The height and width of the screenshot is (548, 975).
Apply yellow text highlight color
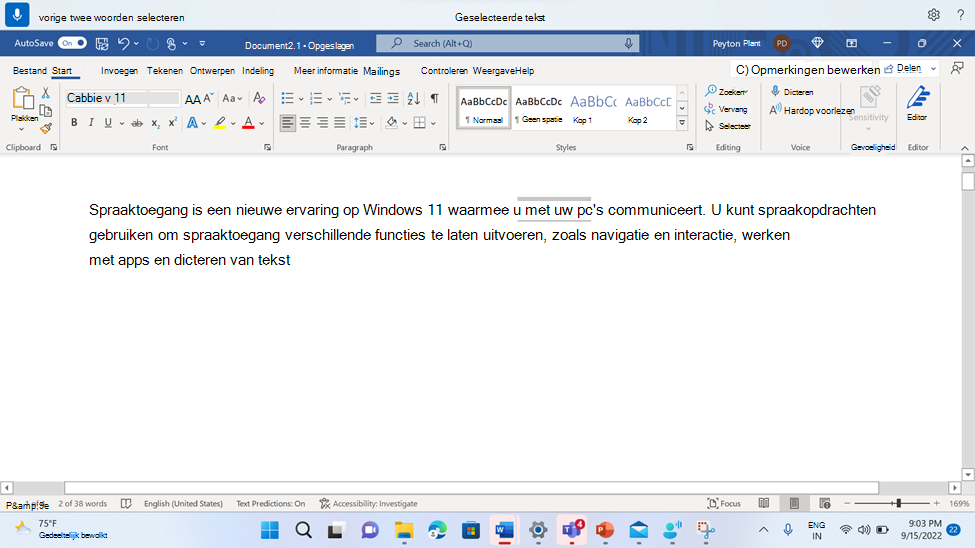pos(220,123)
